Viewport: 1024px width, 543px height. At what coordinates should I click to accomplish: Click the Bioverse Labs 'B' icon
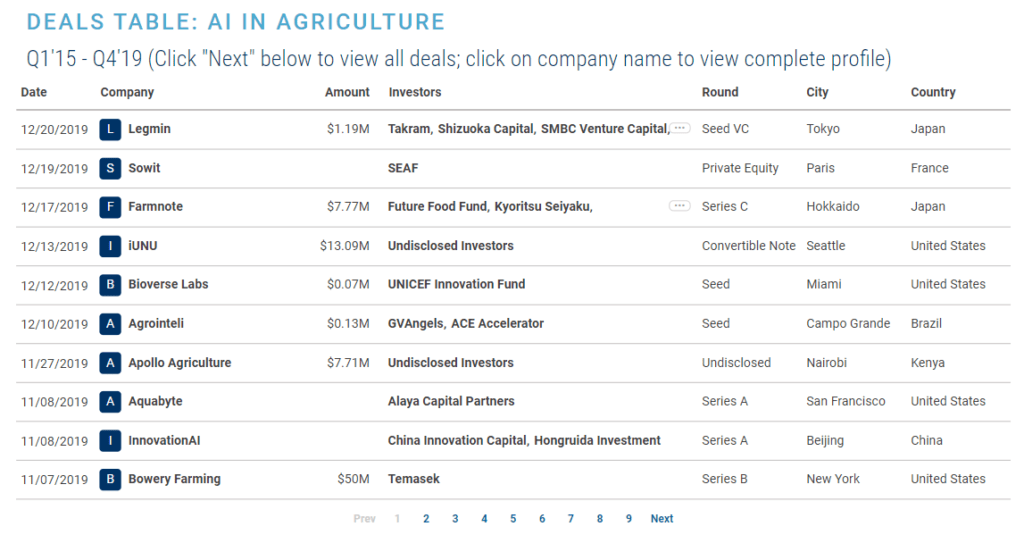(x=110, y=285)
